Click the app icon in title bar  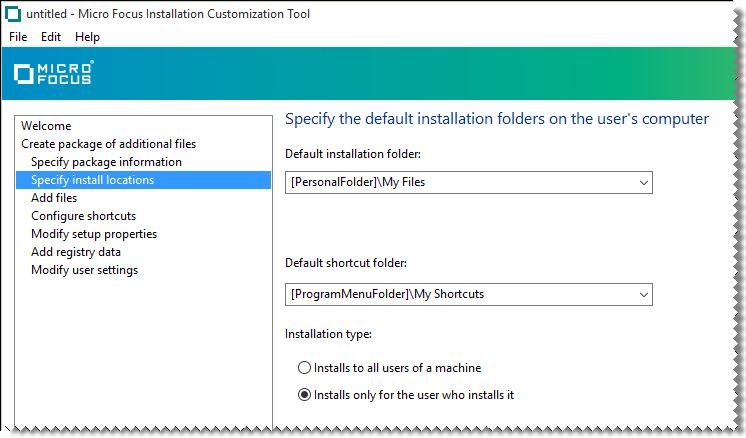point(12,14)
